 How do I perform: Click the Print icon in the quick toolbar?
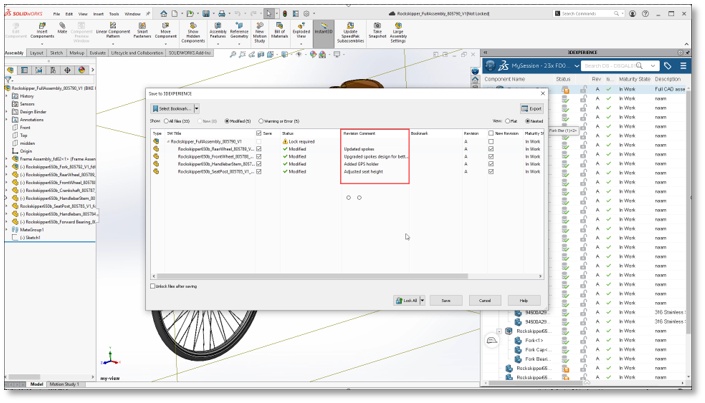[222, 14]
